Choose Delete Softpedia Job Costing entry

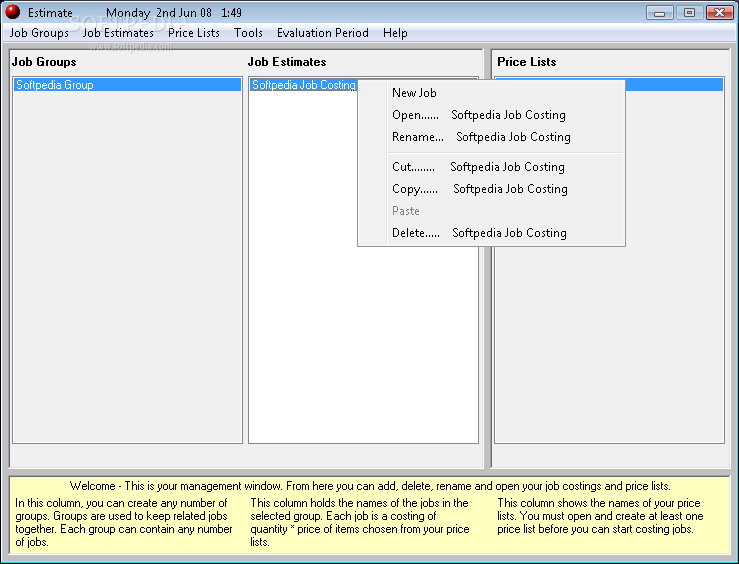point(492,233)
